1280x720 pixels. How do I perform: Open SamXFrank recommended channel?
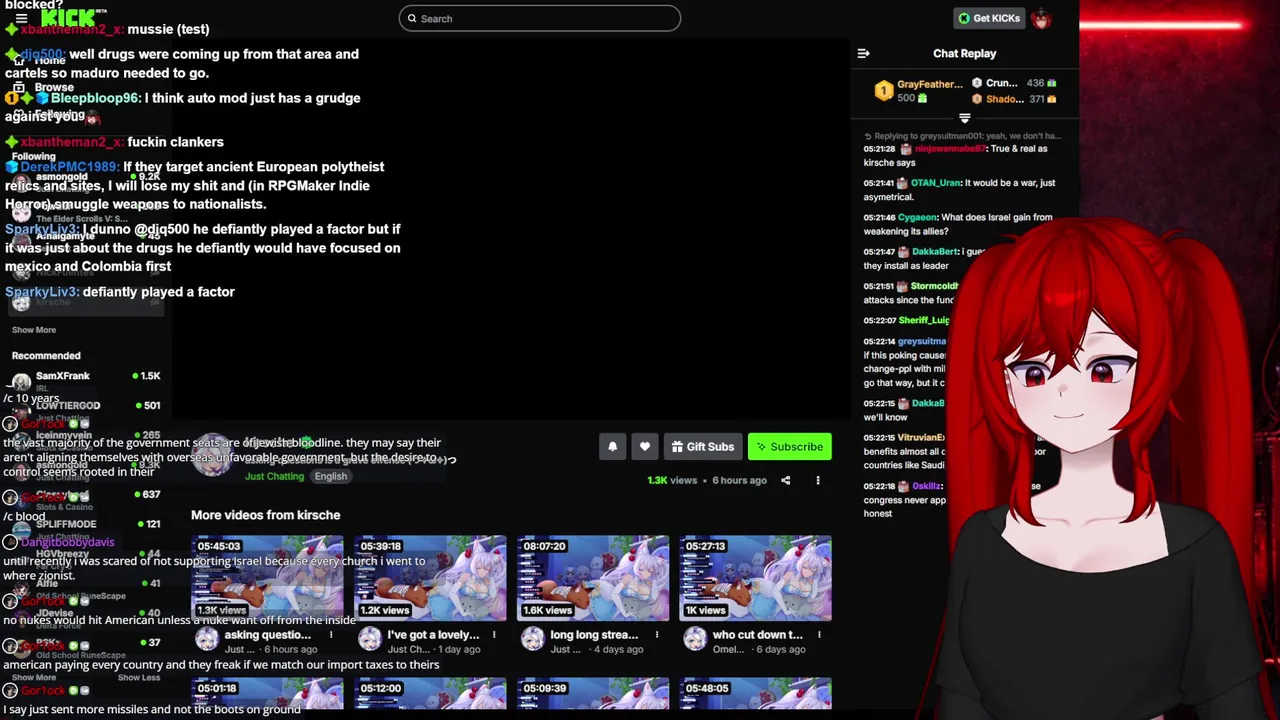85,383
